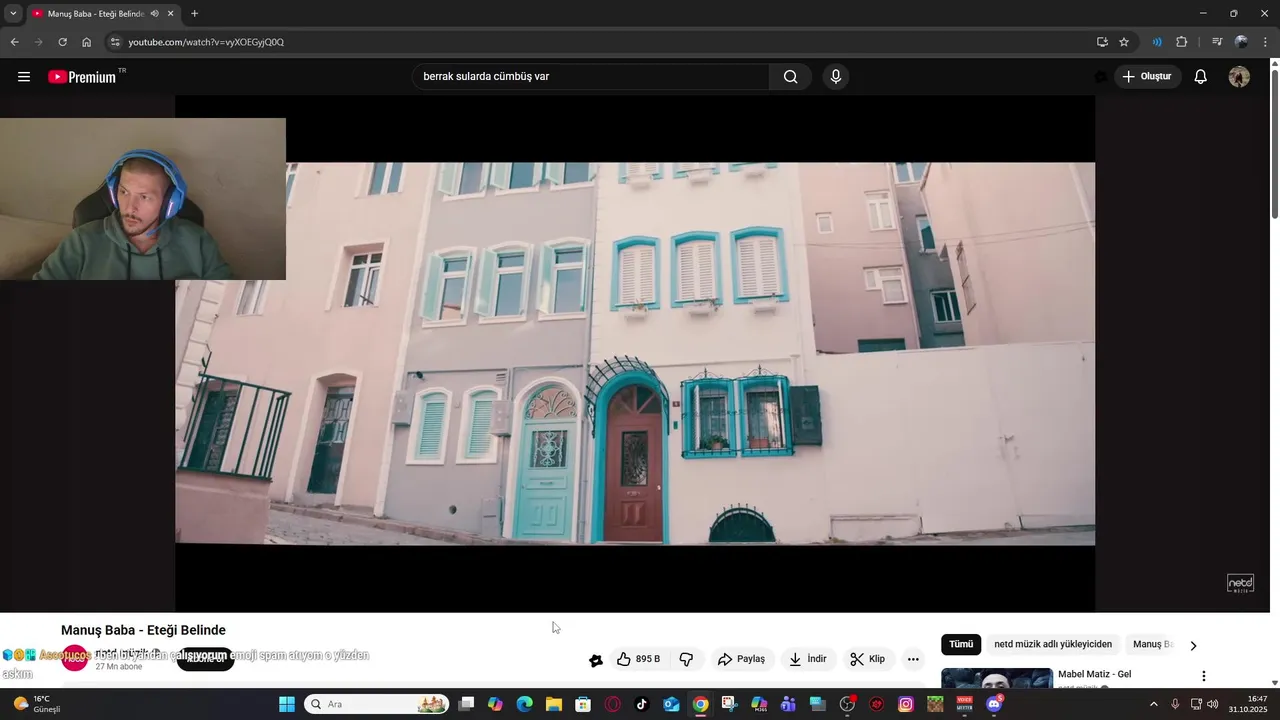Click the icon left of the like button
The width and height of the screenshot is (1280, 720).
click(x=596, y=660)
